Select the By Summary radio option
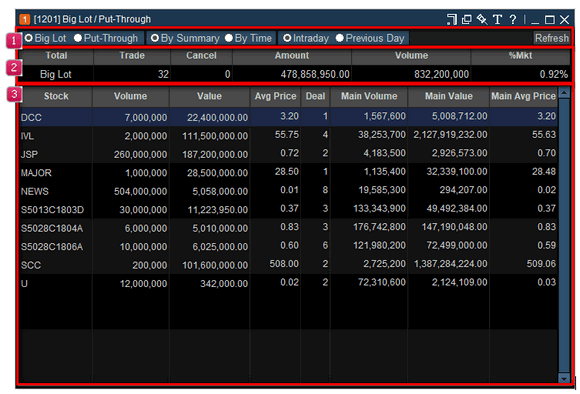This screenshot has height=394, width=580. [155, 38]
